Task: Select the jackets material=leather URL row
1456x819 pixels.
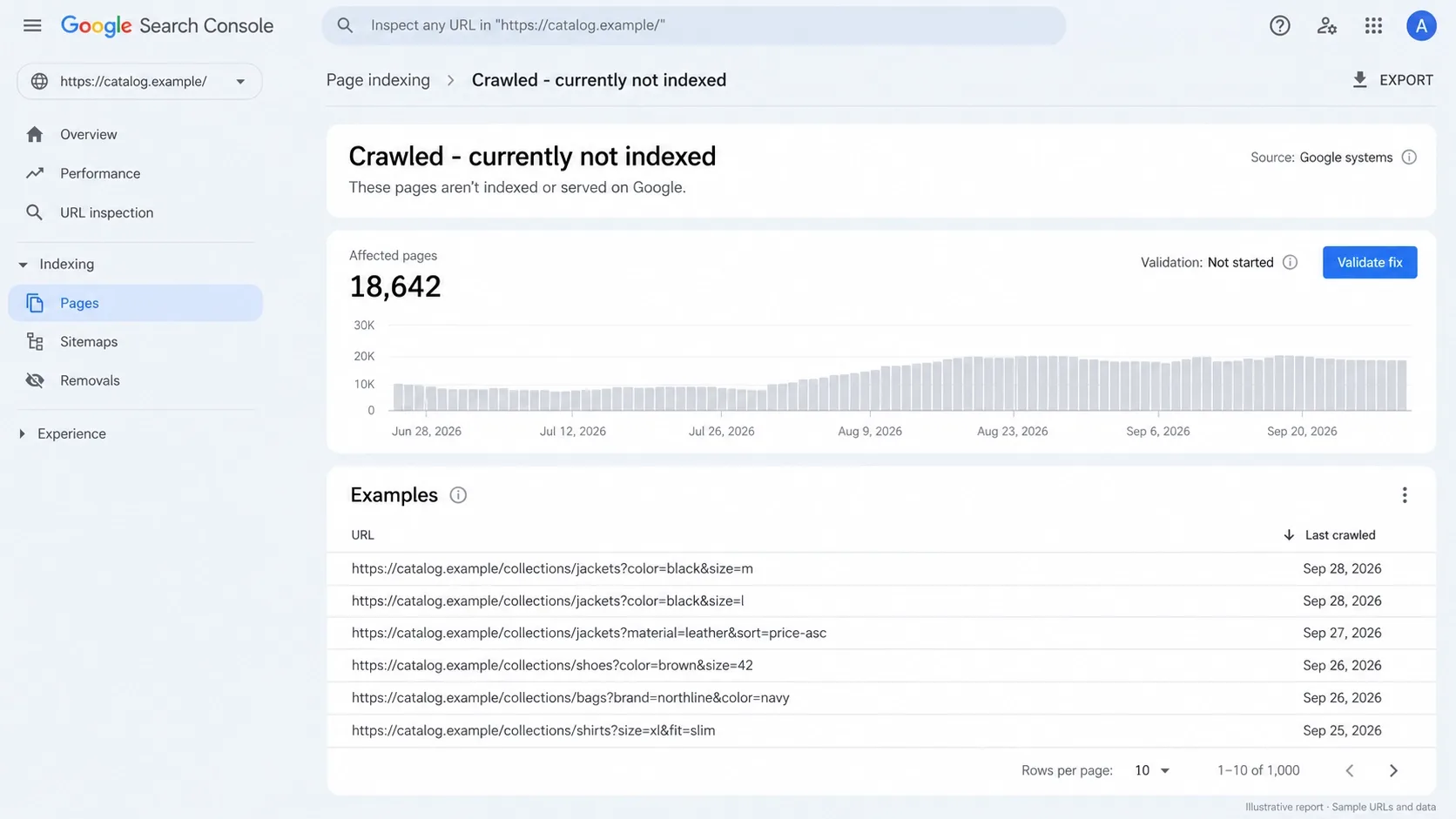Action: coord(880,633)
